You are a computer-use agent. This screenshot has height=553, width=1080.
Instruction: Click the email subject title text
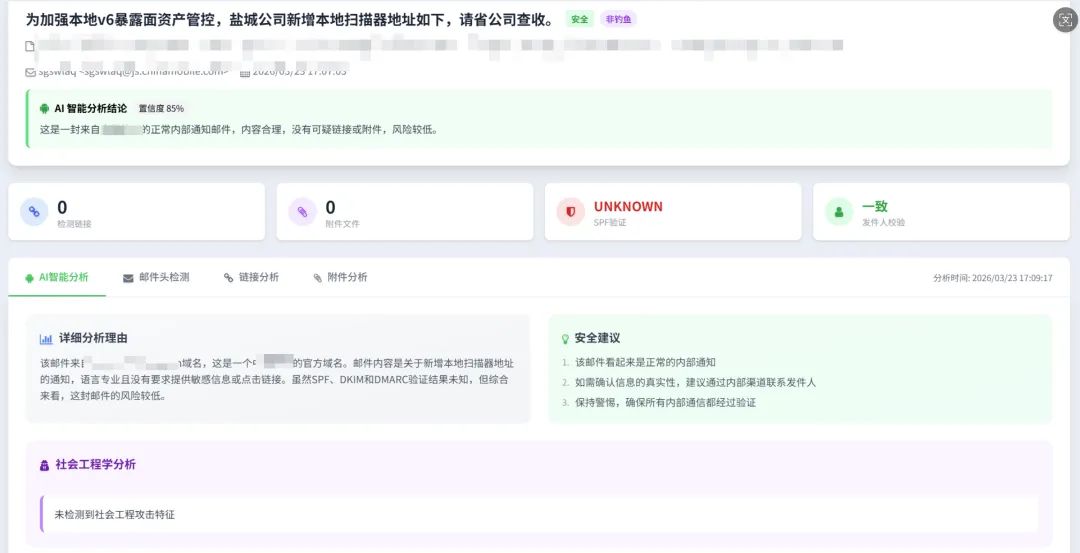[290, 19]
